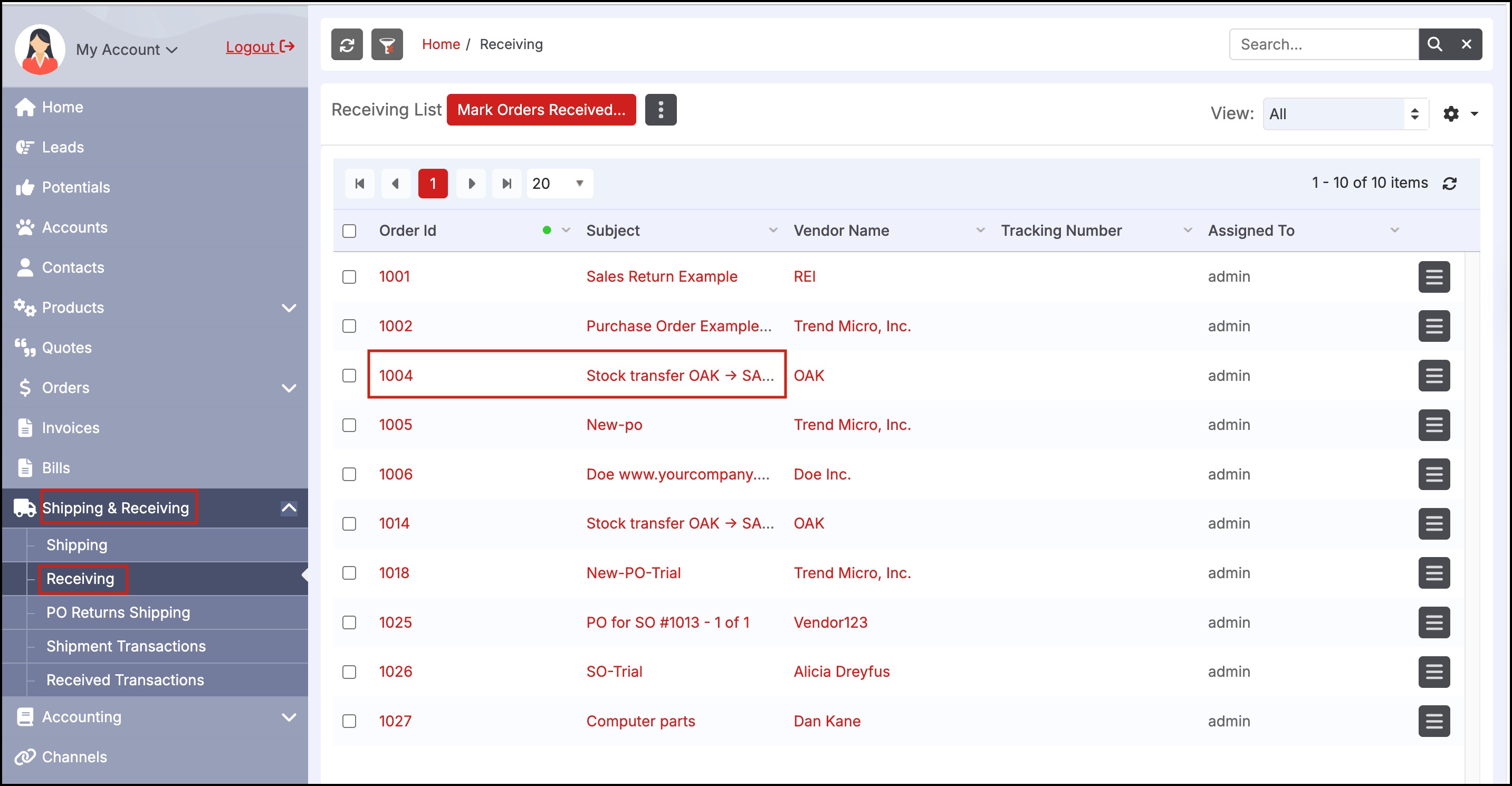
Task: Check the box for order 1025
Action: (349, 622)
